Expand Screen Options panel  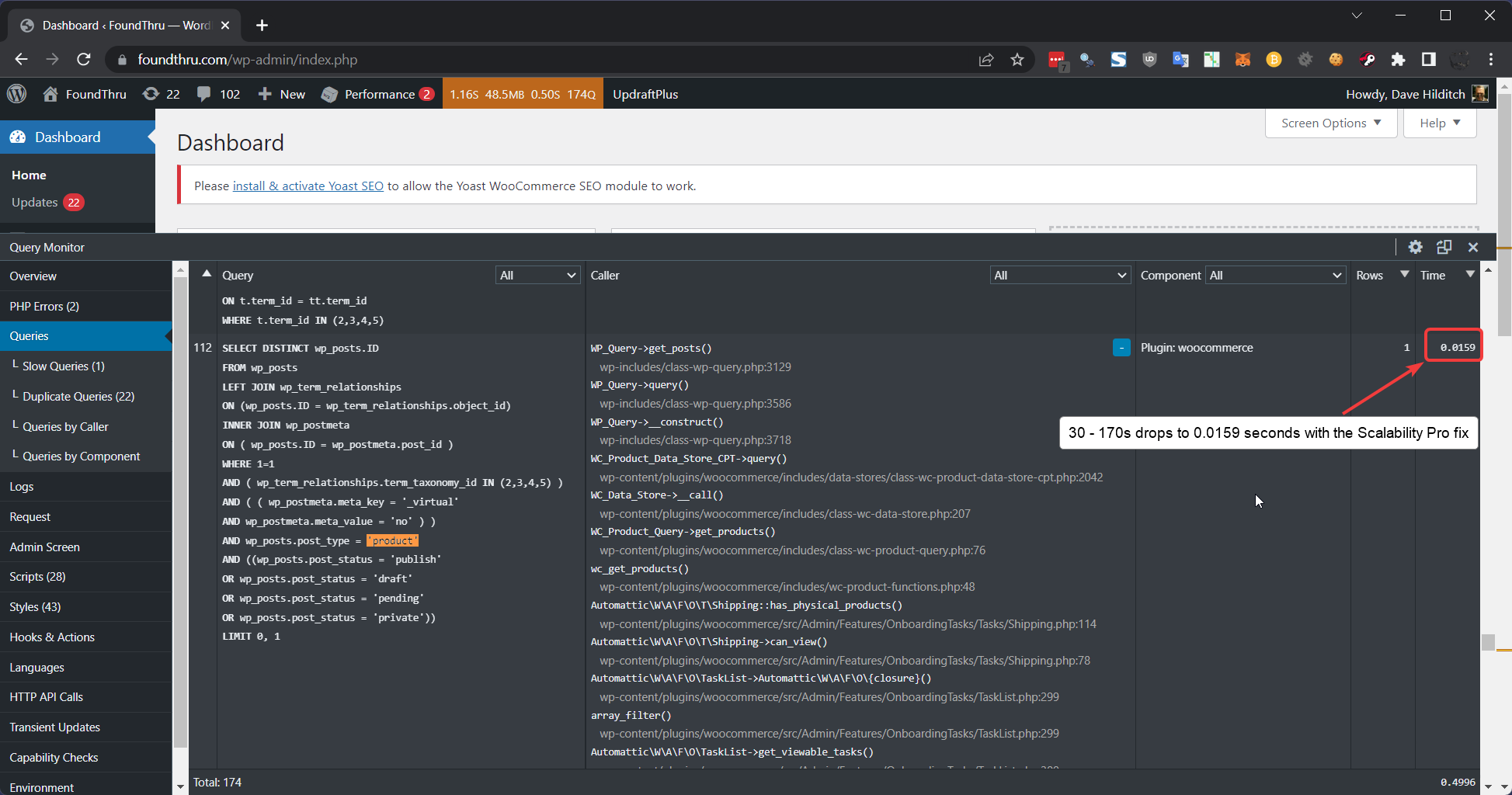[x=1331, y=123]
